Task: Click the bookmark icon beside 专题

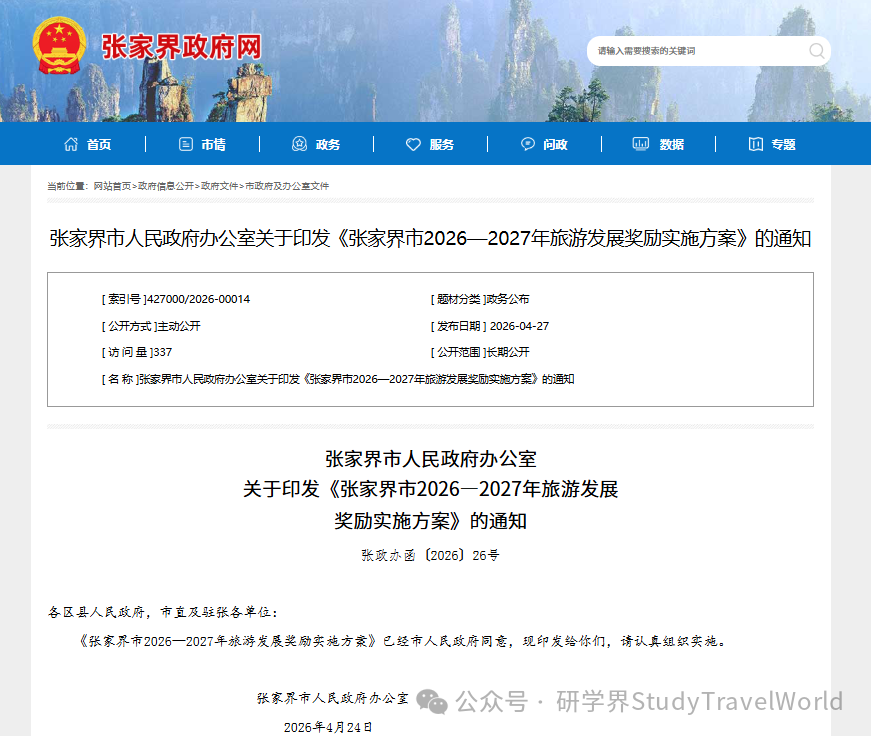Action: (x=755, y=143)
